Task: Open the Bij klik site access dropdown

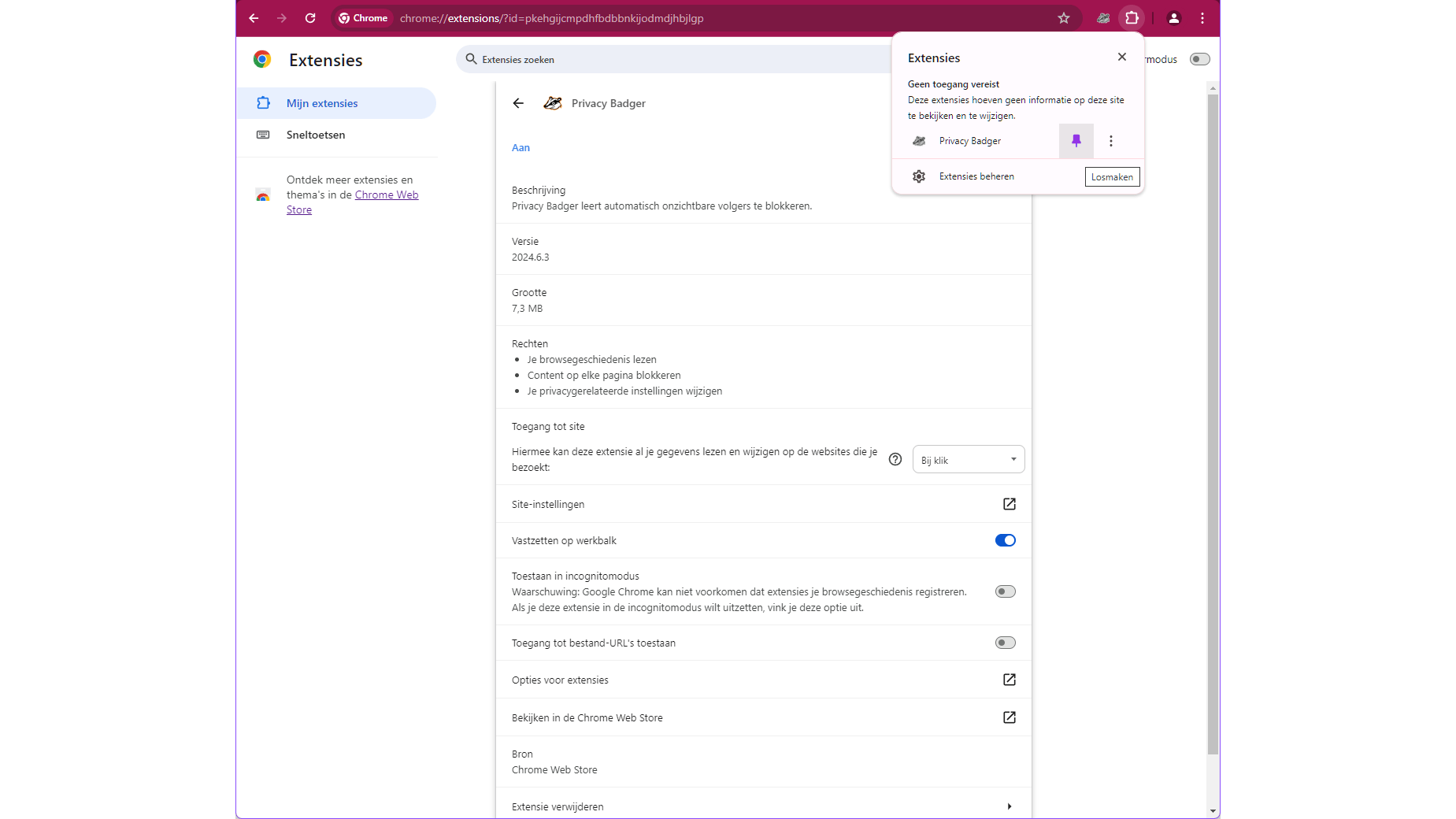Action: [969, 460]
